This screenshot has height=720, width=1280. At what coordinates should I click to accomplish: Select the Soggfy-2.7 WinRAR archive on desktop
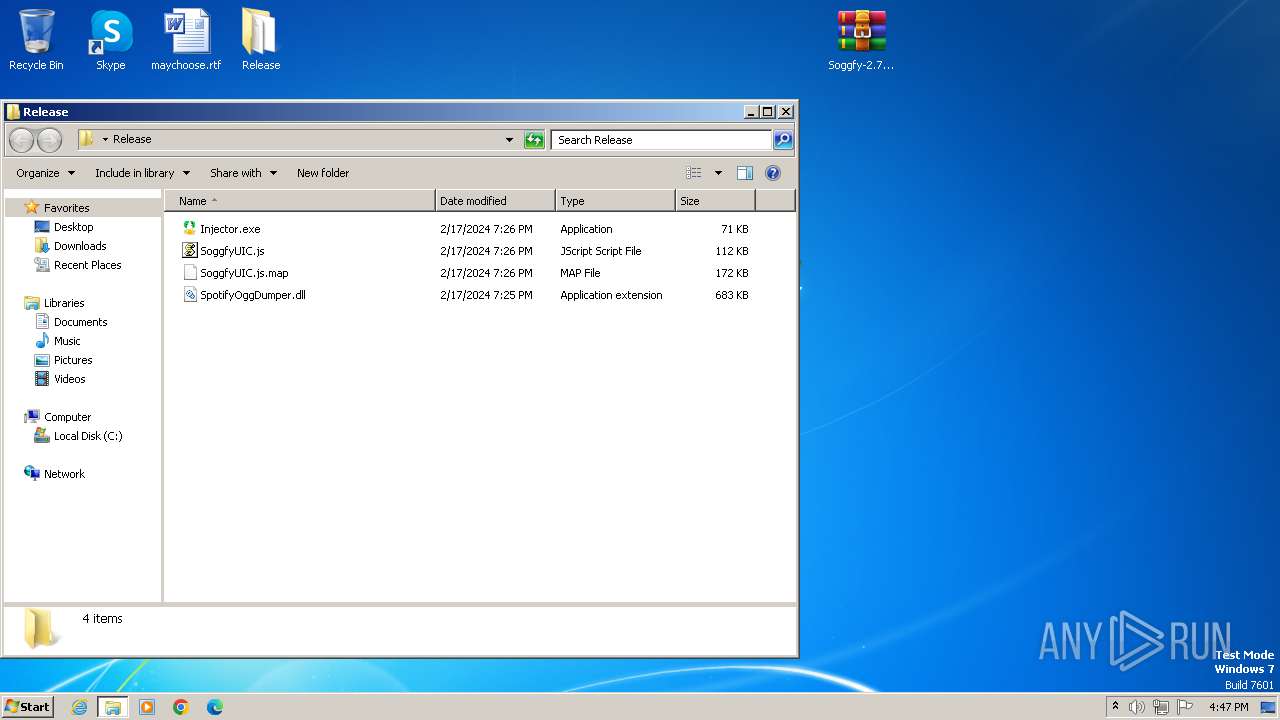(861, 40)
